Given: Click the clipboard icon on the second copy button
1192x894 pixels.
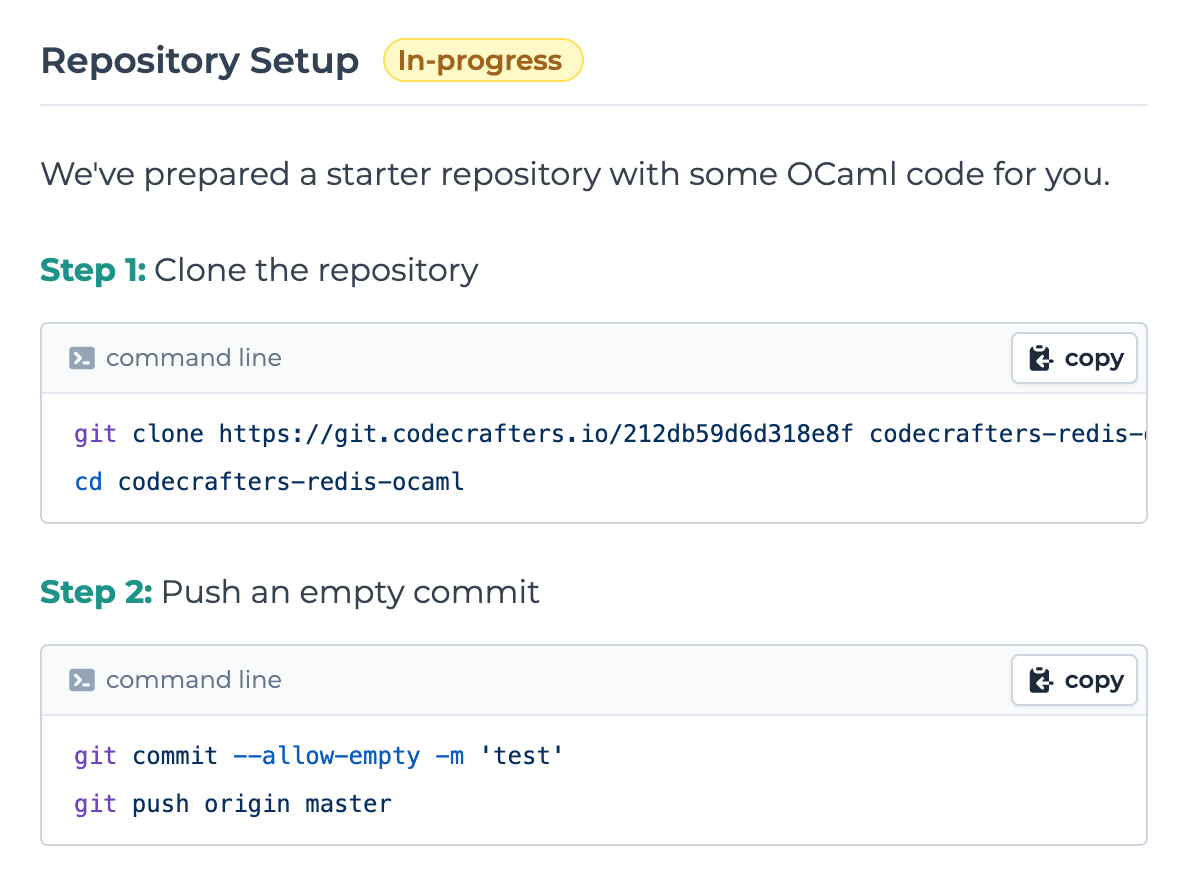Looking at the screenshot, I should coord(1040,679).
